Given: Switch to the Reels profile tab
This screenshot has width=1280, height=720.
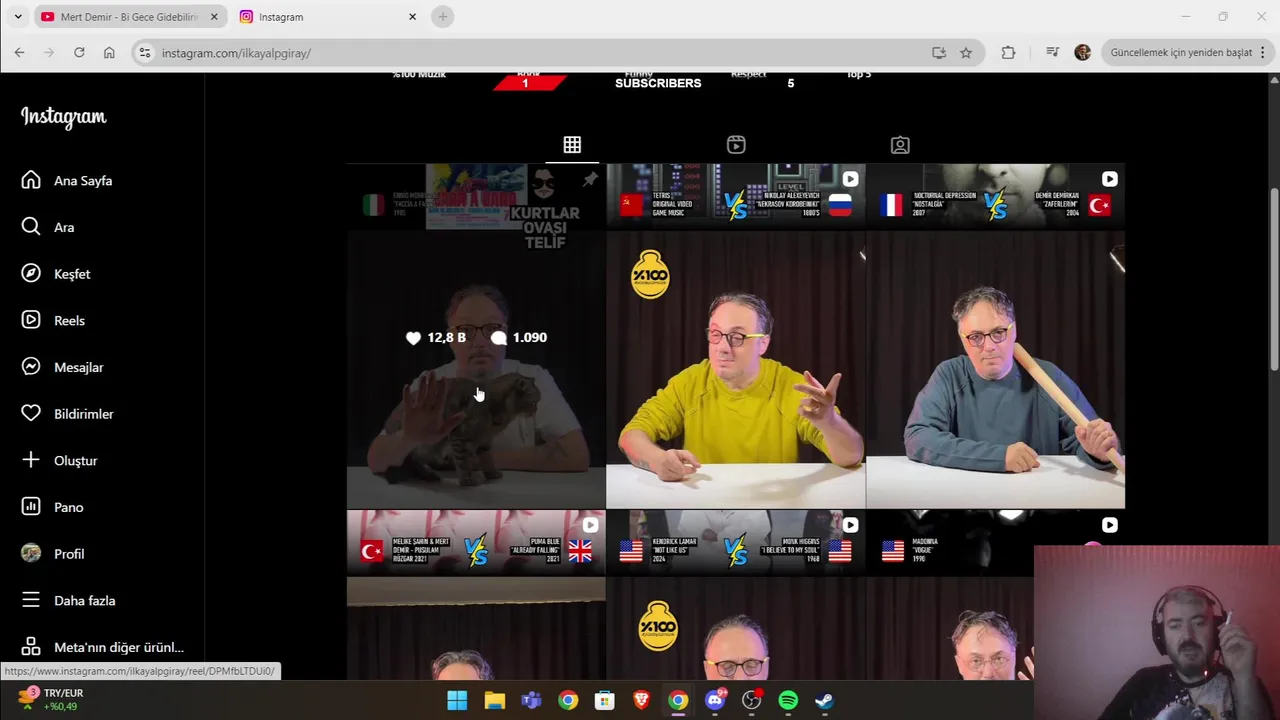Looking at the screenshot, I should pyautogui.click(x=736, y=145).
